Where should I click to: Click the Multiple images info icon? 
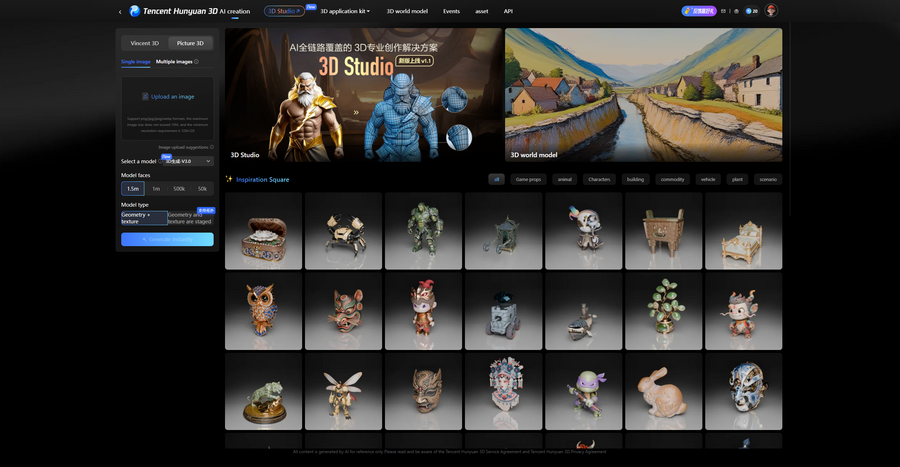(x=196, y=62)
